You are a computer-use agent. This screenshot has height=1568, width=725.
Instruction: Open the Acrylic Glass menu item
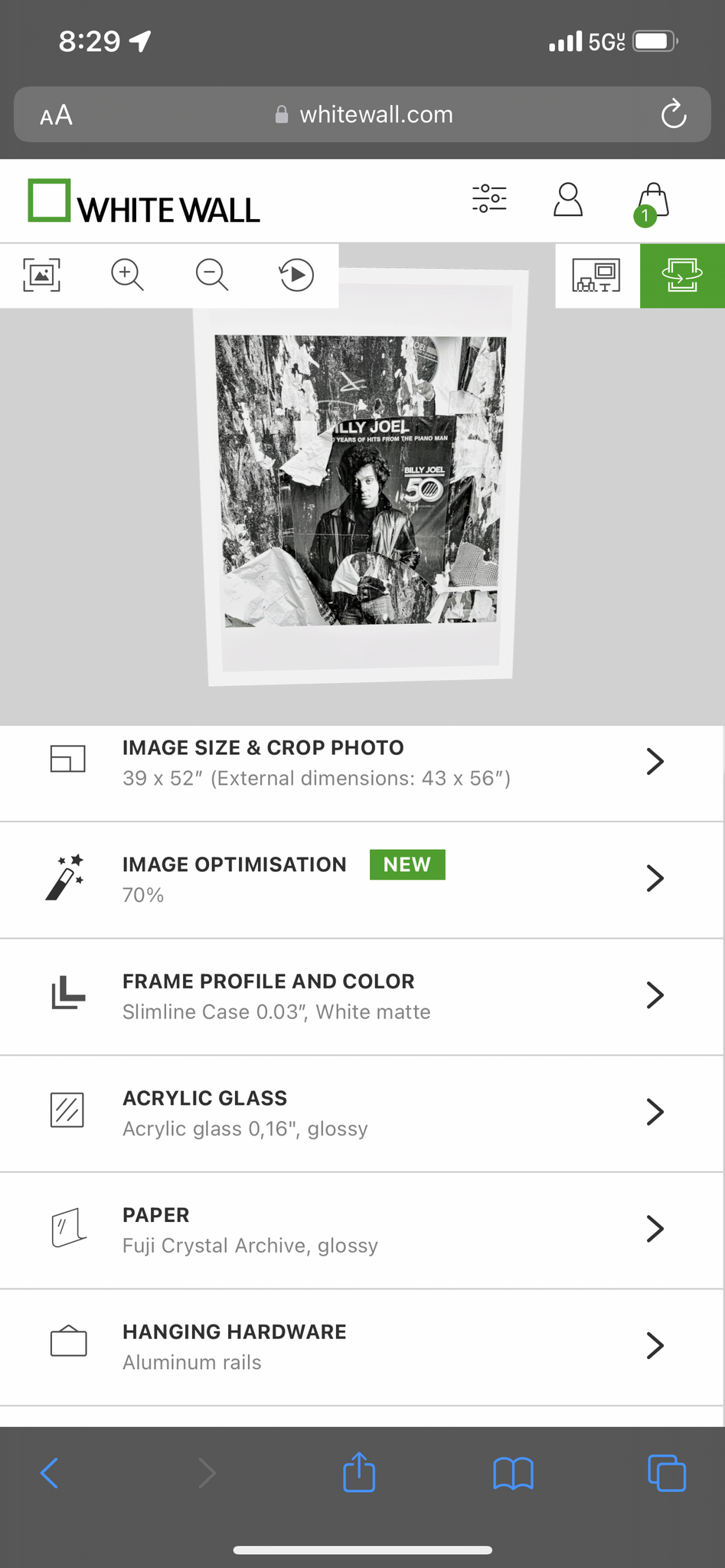point(362,1112)
